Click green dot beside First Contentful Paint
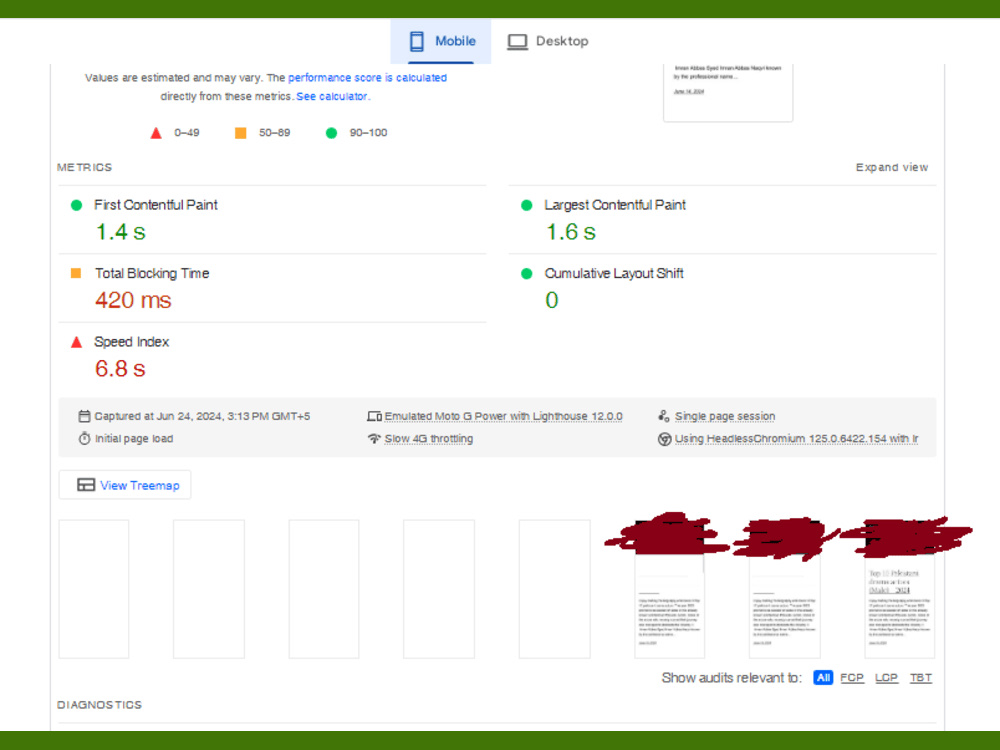Viewport: 1000px width, 750px height. point(77,205)
